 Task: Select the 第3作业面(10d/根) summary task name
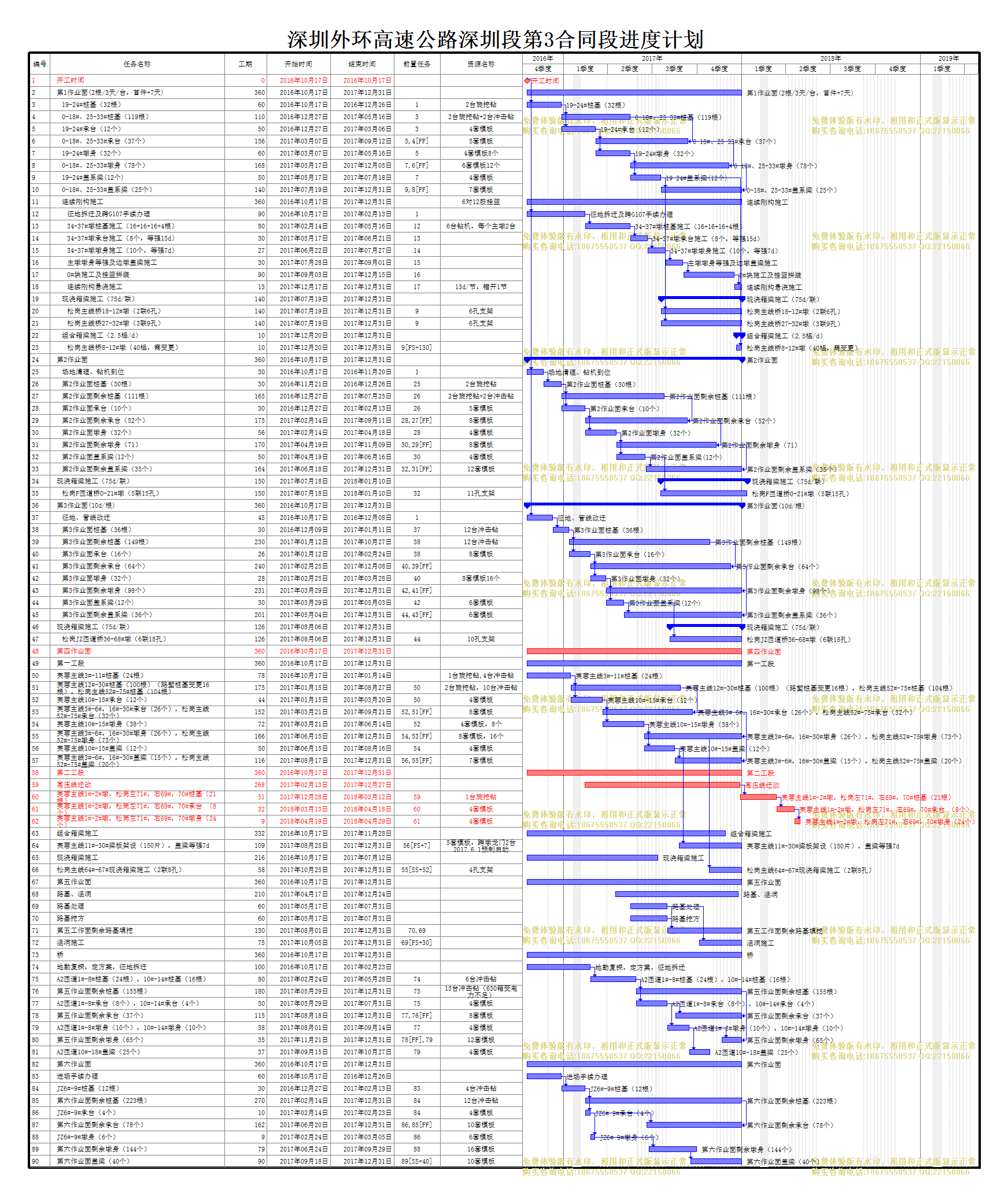point(86,505)
